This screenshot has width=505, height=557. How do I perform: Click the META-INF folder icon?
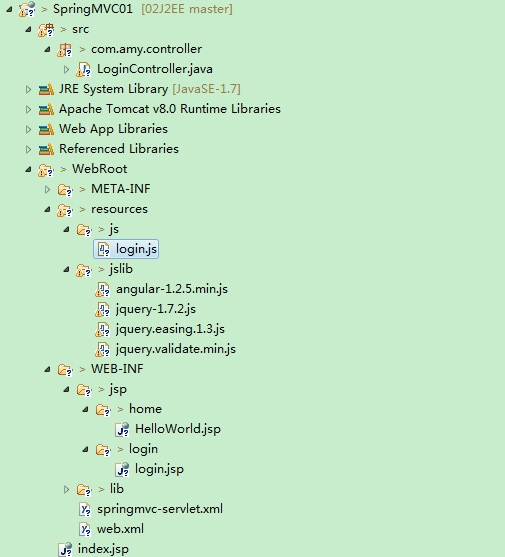pos(65,190)
